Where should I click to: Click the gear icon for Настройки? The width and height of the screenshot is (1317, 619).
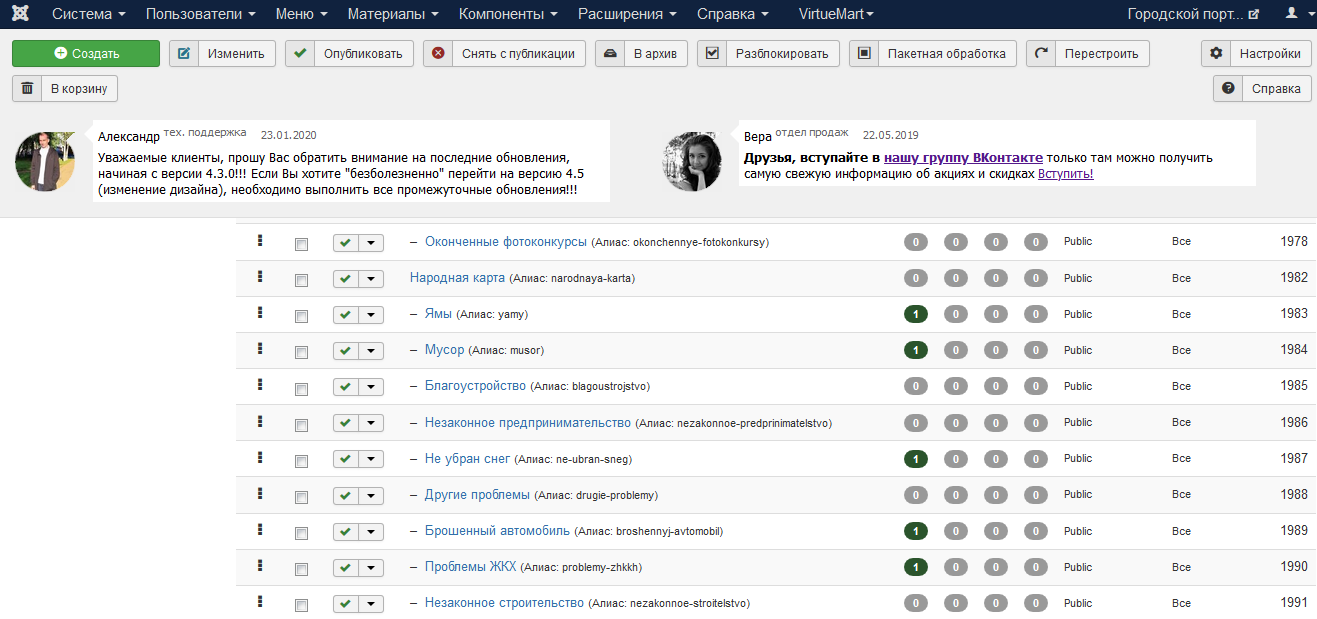point(1216,54)
